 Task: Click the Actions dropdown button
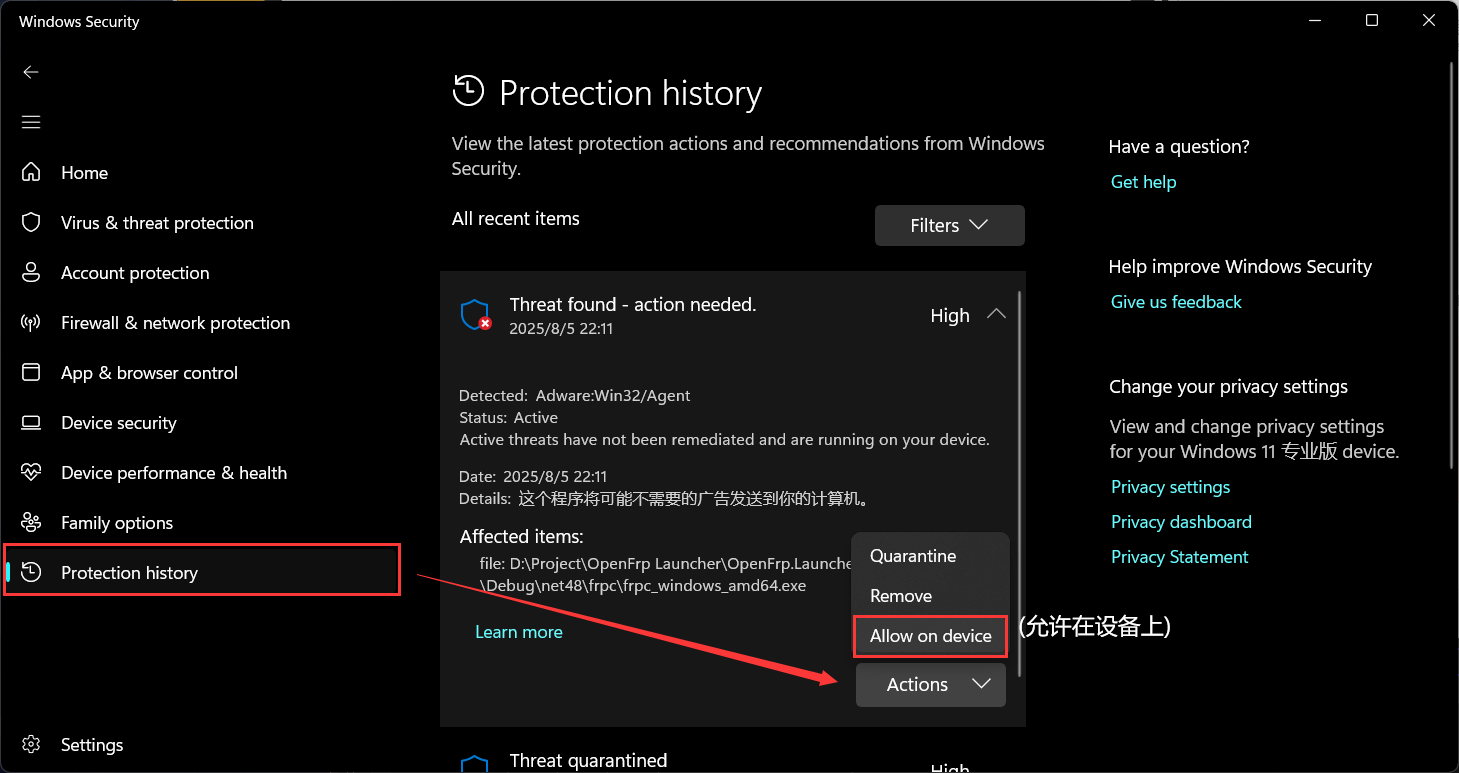point(930,685)
